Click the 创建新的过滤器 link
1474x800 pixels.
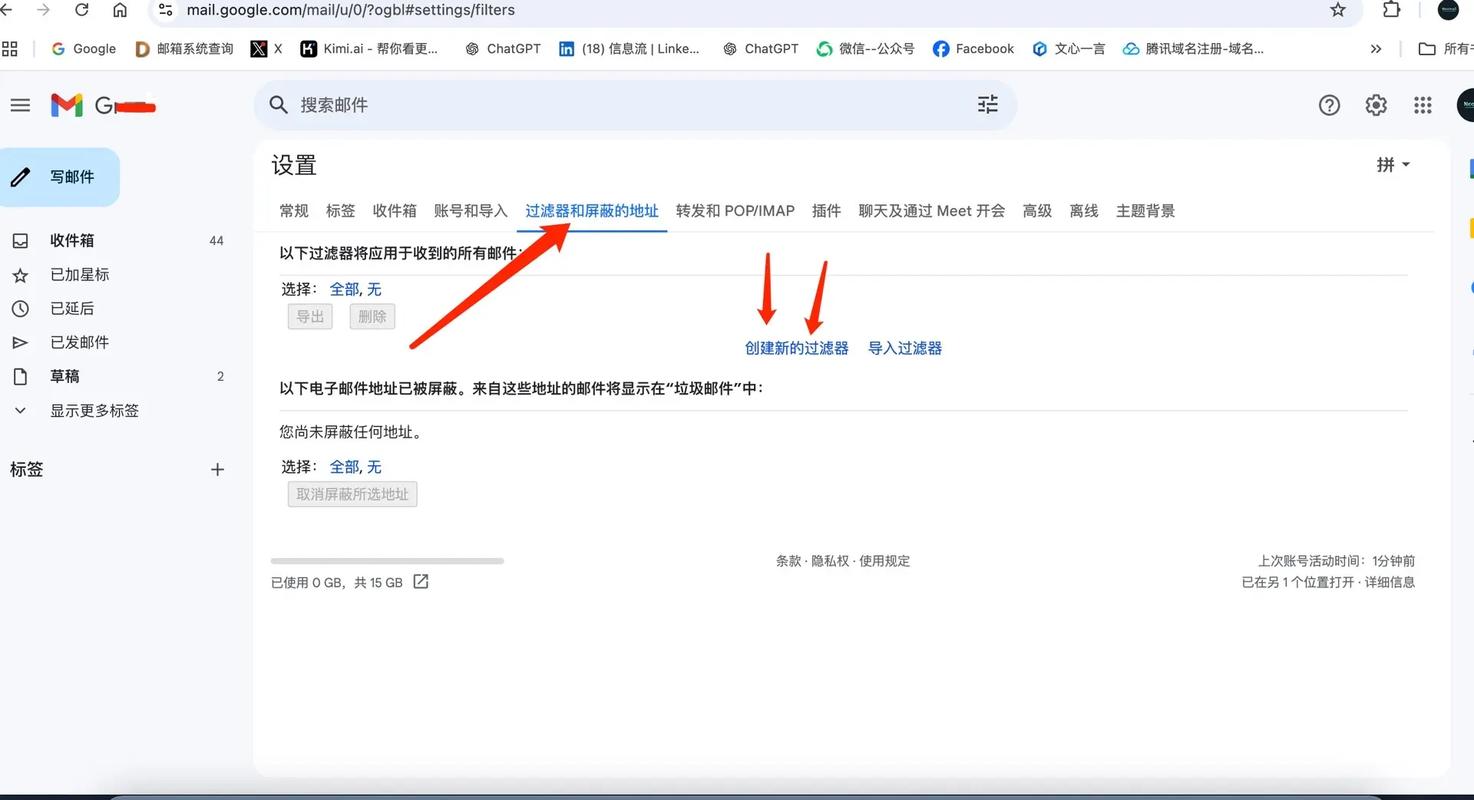tap(796, 347)
